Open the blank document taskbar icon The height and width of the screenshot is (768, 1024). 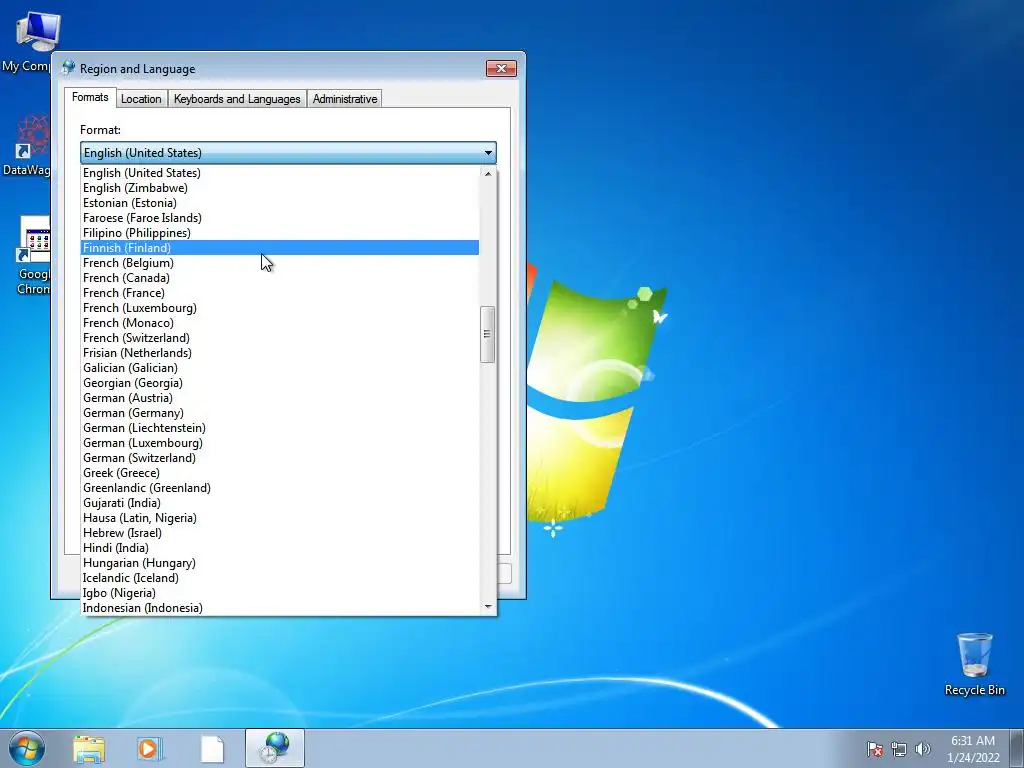(x=212, y=749)
